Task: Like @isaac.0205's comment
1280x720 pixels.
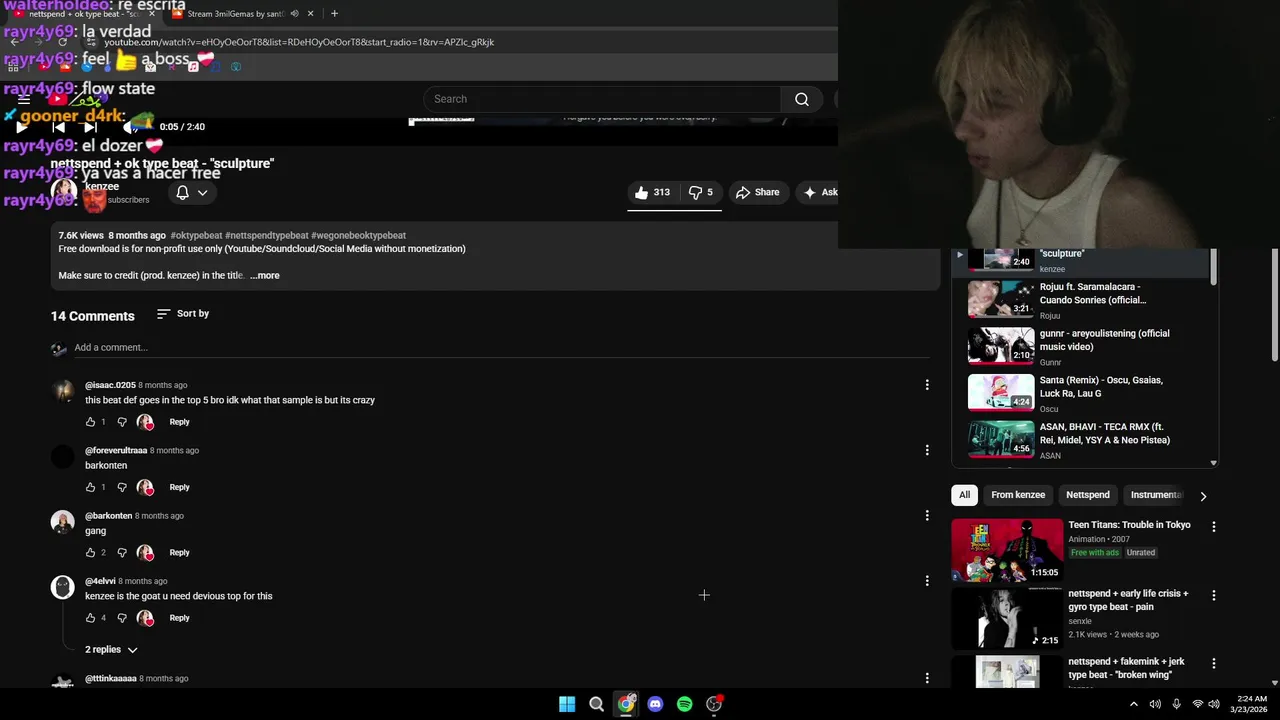Action: click(90, 422)
